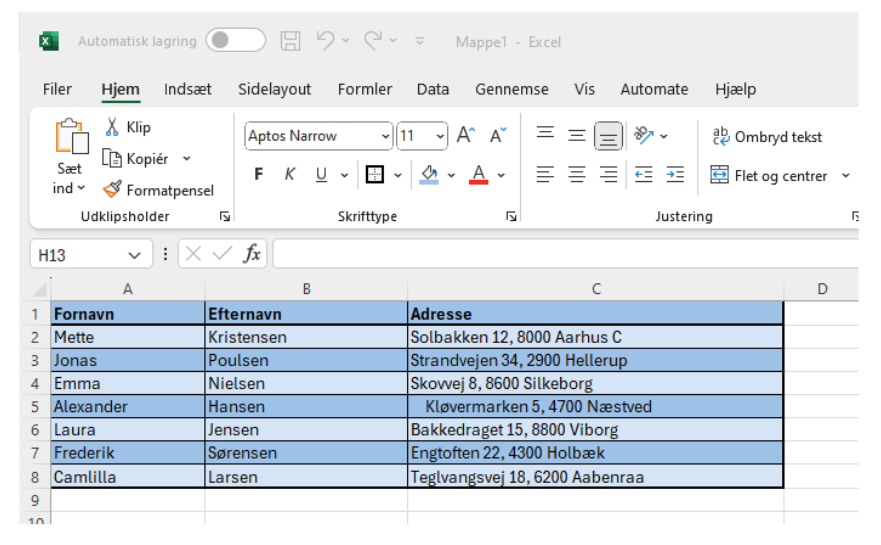881x545 pixels.
Task: Toggle the Automatisk lagring switch
Action: click(235, 40)
